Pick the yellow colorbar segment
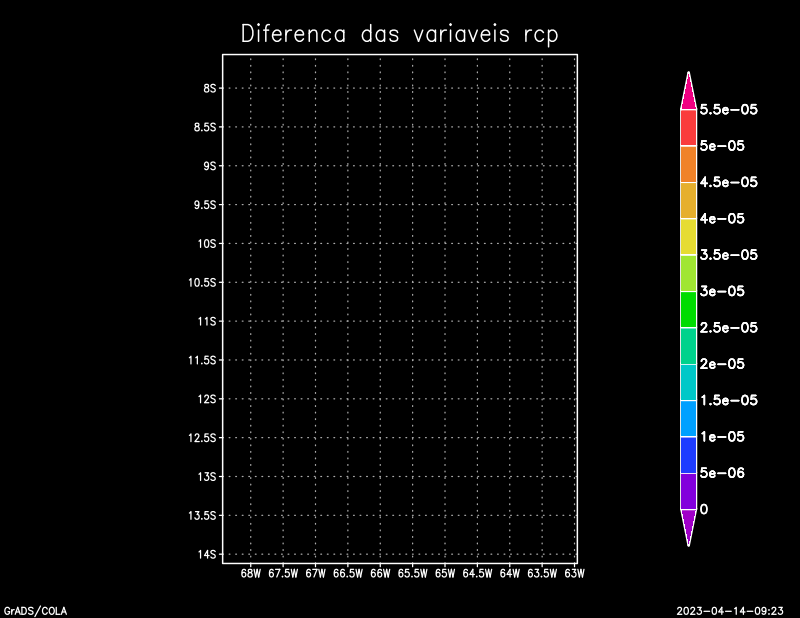The height and width of the screenshot is (618, 800). click(x=688, y=237)
